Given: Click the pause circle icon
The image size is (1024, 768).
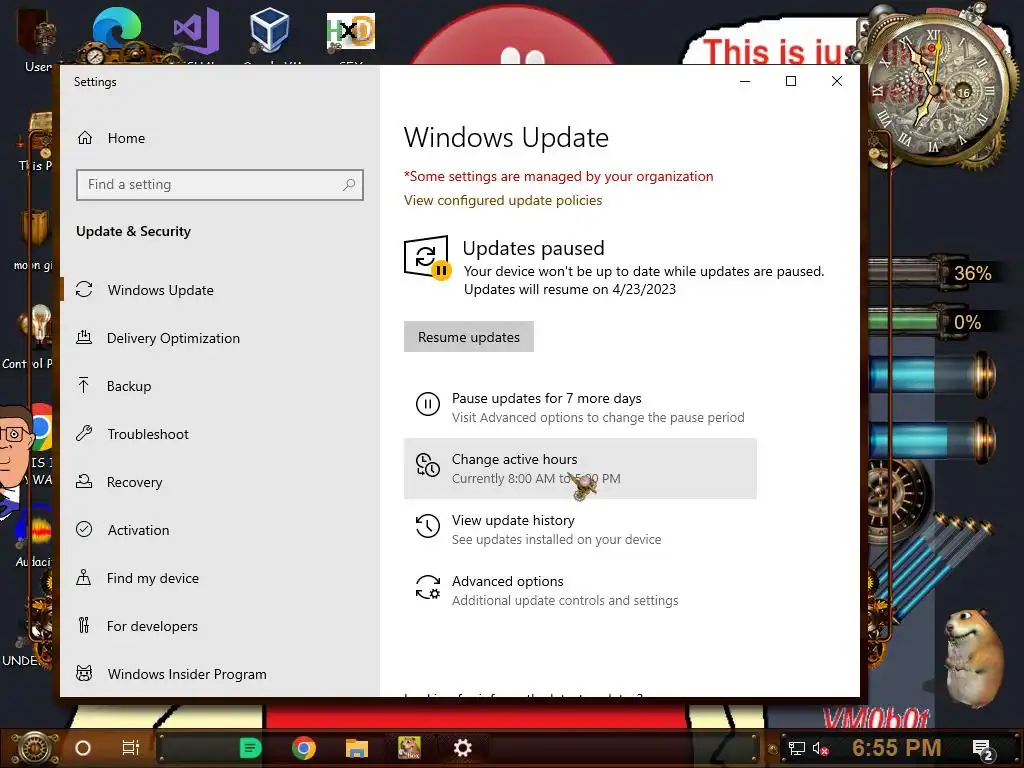Looking at the screenshot, I should click(428, 404).
